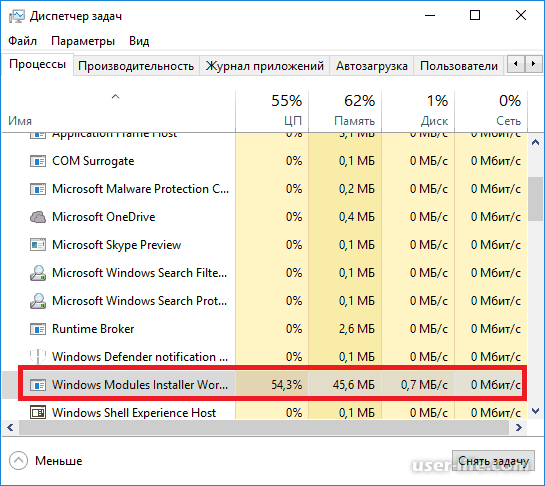The width and height of the screenshot is (545, 486).
Task: Select the COM Surrogate process row
Action: [x=264, y=161]
